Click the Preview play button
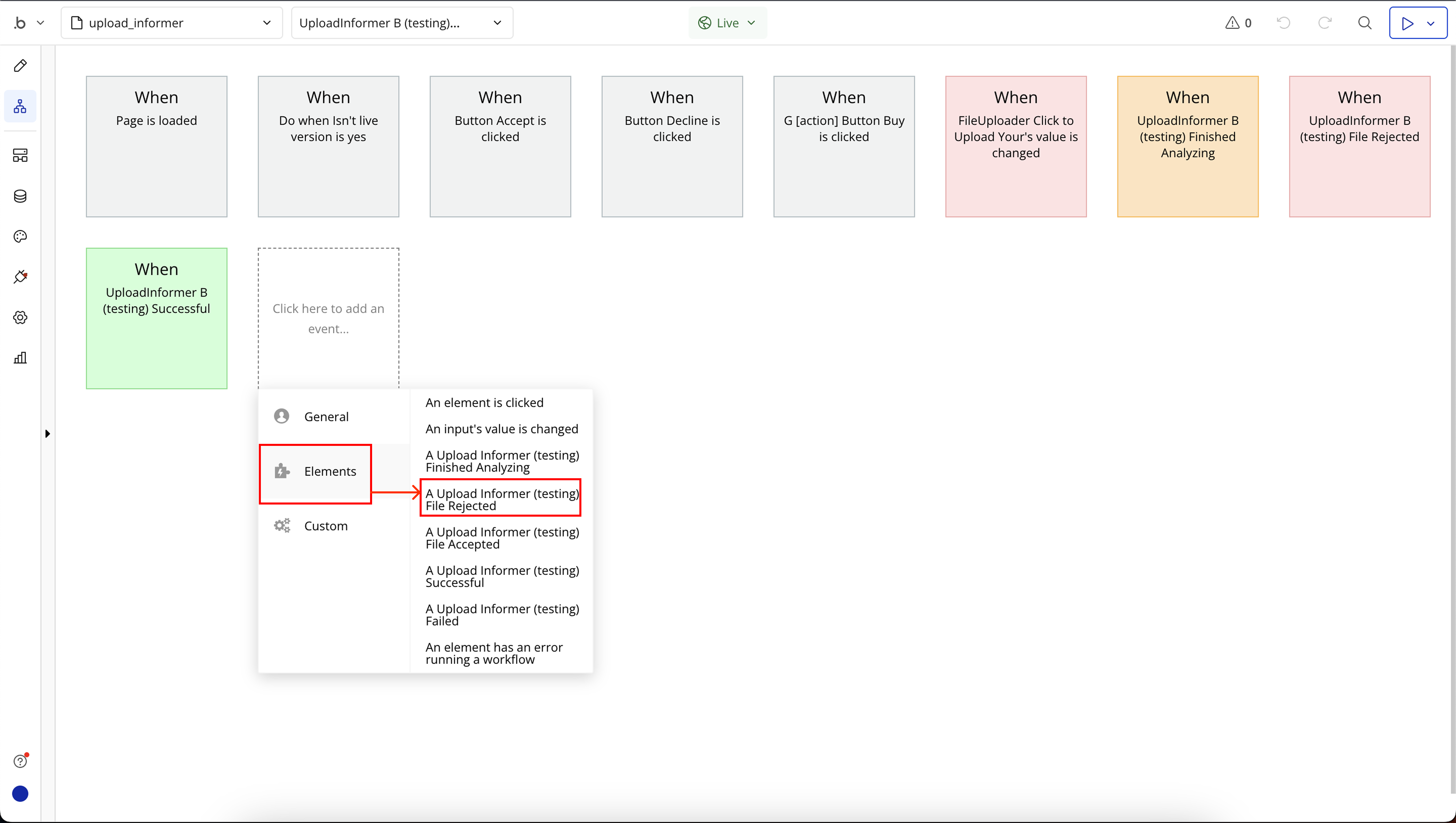The image size is (1456, 823). (x=1407, y=23)
